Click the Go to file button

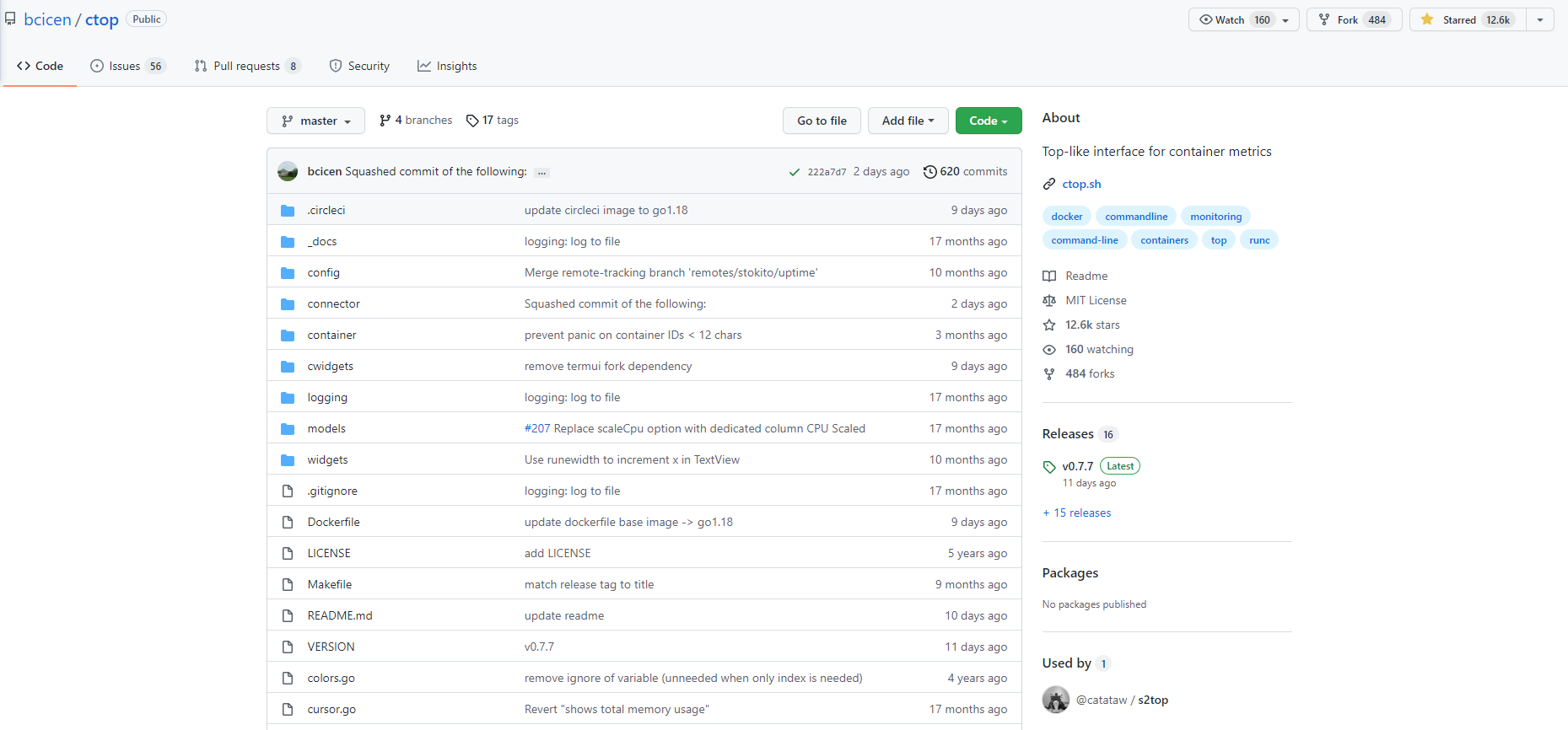[x=822, y=121]
